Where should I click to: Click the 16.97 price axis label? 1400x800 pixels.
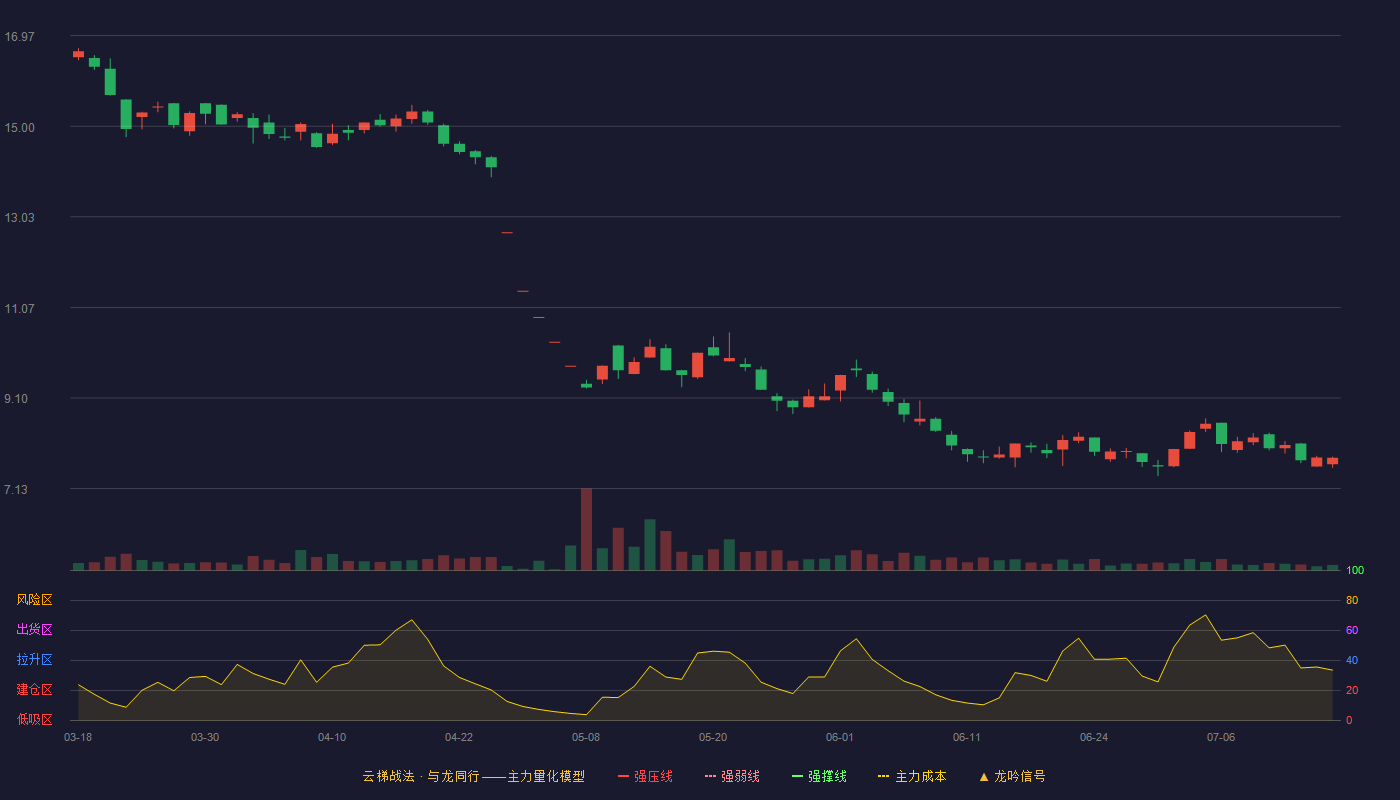coord(19,37)
